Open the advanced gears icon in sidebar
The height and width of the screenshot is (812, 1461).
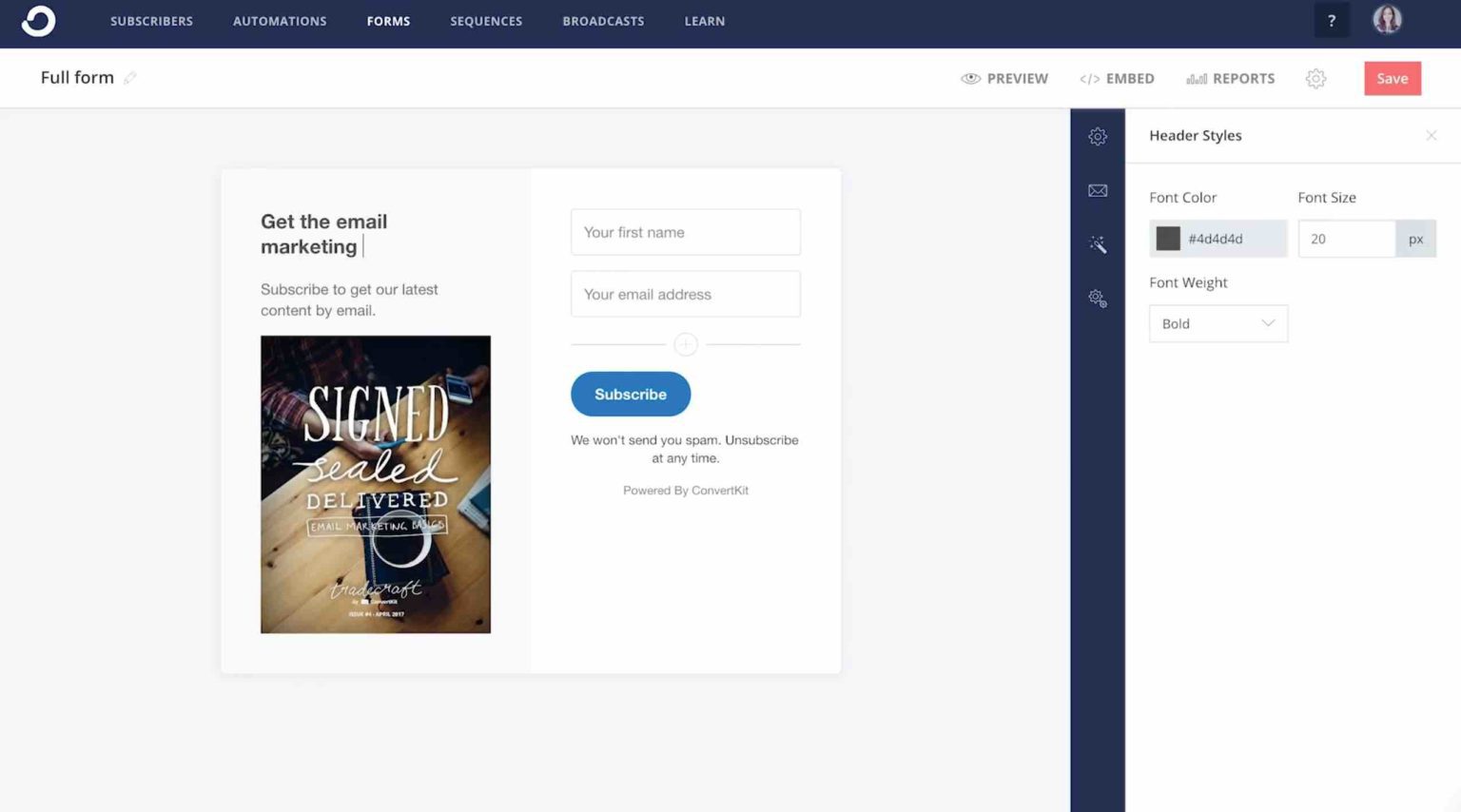click(x=1098, y=299)
